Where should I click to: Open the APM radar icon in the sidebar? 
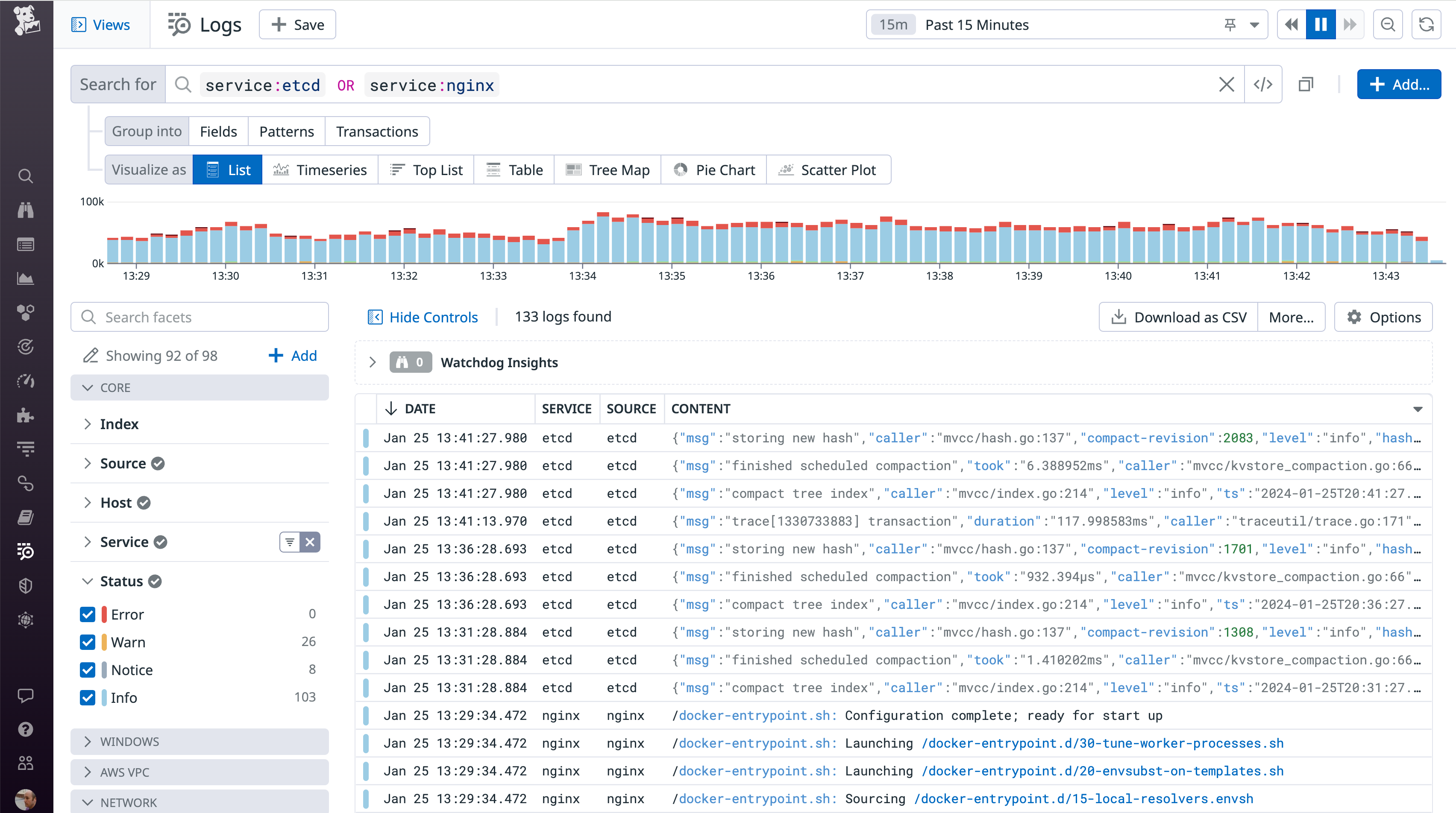tap(26, 347)
